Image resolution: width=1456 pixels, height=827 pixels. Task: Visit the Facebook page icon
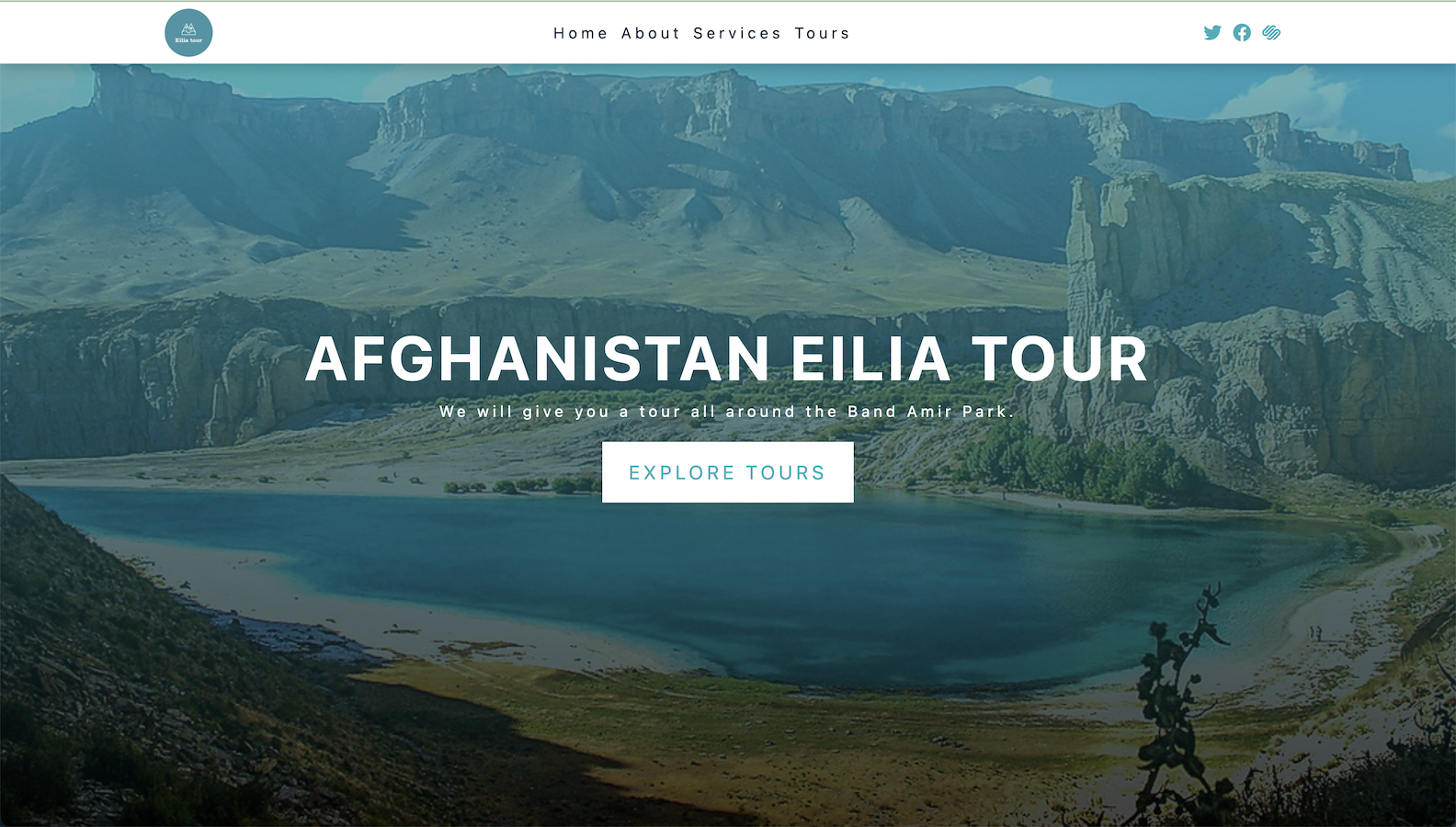coord(1242,33)
